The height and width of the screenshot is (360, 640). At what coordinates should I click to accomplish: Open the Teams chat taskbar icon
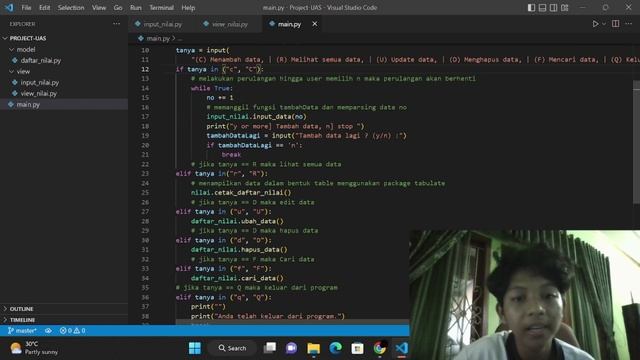coord(291,348)
